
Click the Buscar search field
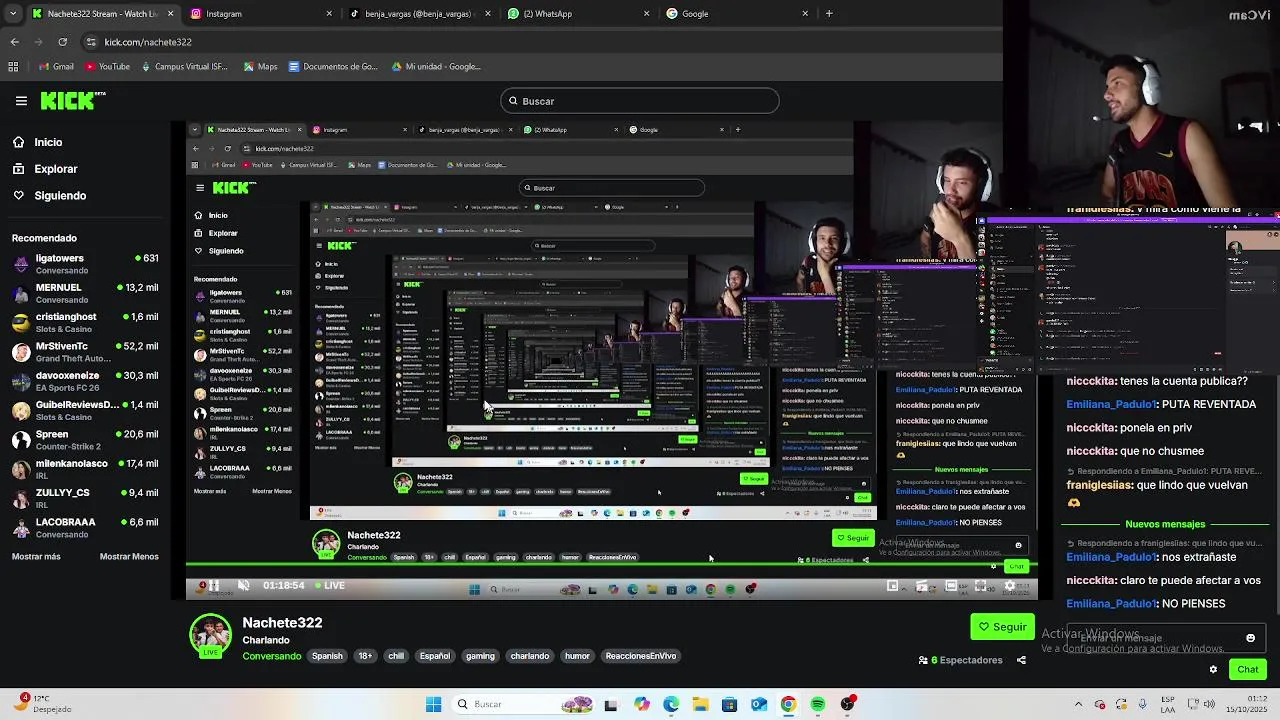pyautogui.click(x=640, y=101)
